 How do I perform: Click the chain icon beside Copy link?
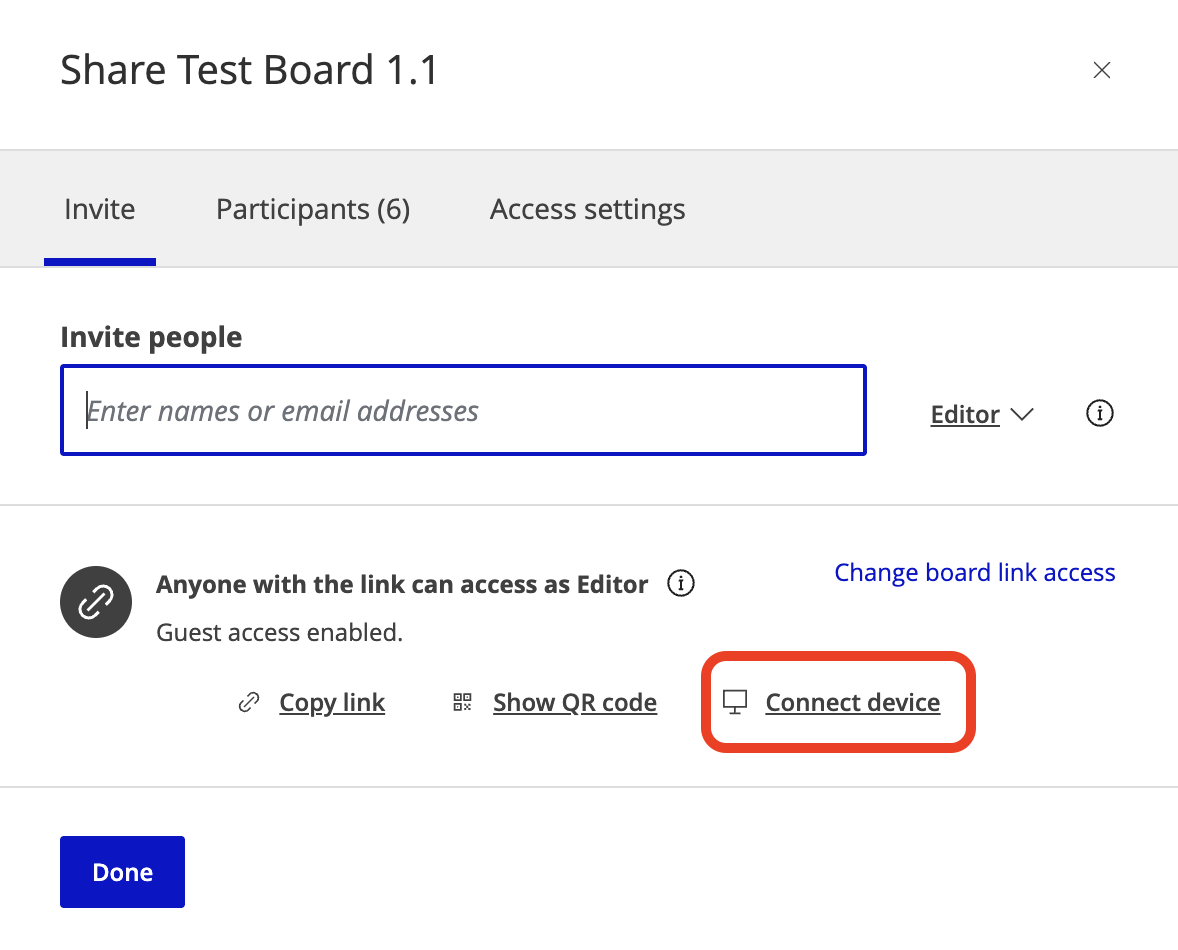[249, 702]
